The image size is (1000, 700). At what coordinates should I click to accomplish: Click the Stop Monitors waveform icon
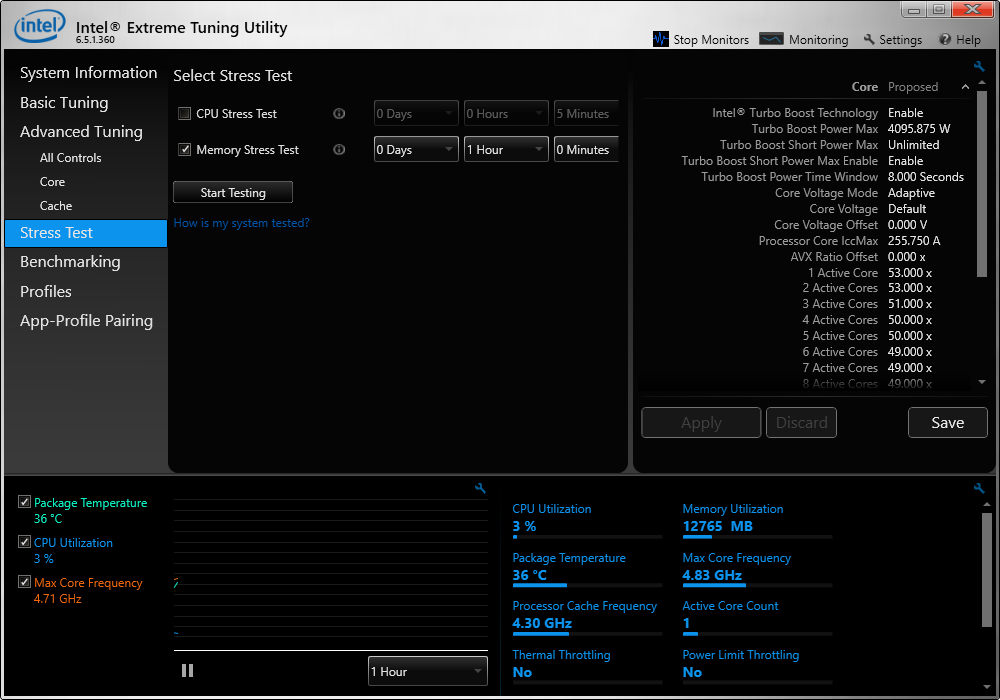tap(661, 39)
